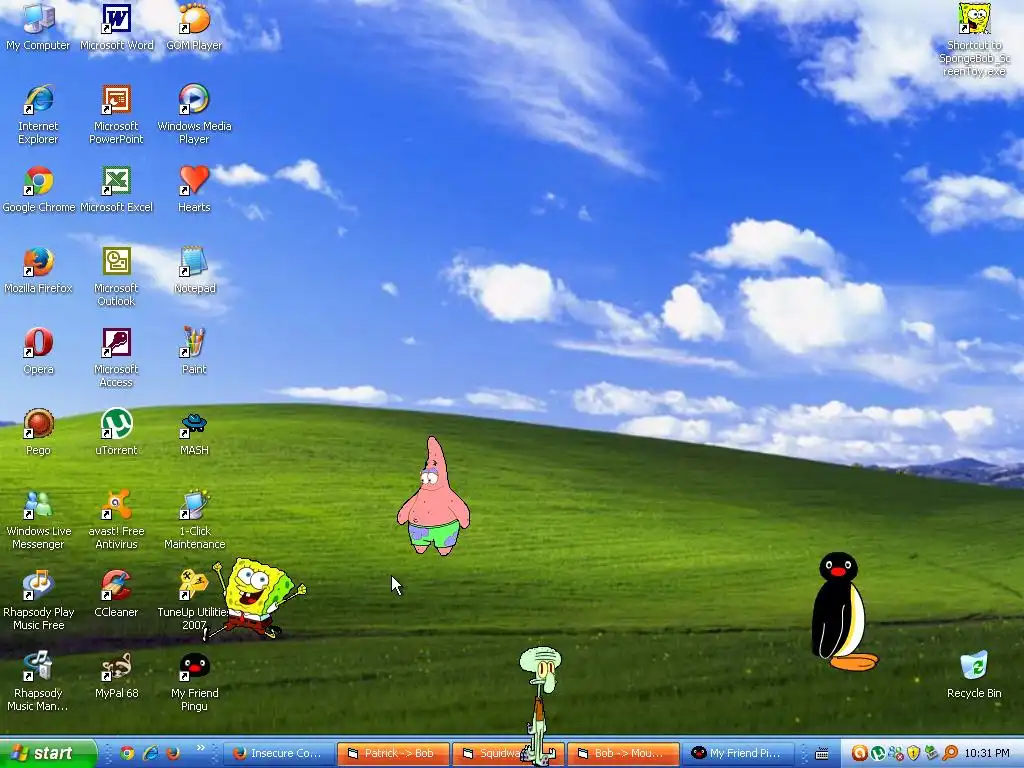This screenshot has height=768, width=1024.
Task: Select the Opera browser shortcut
Action: point(38,351)
